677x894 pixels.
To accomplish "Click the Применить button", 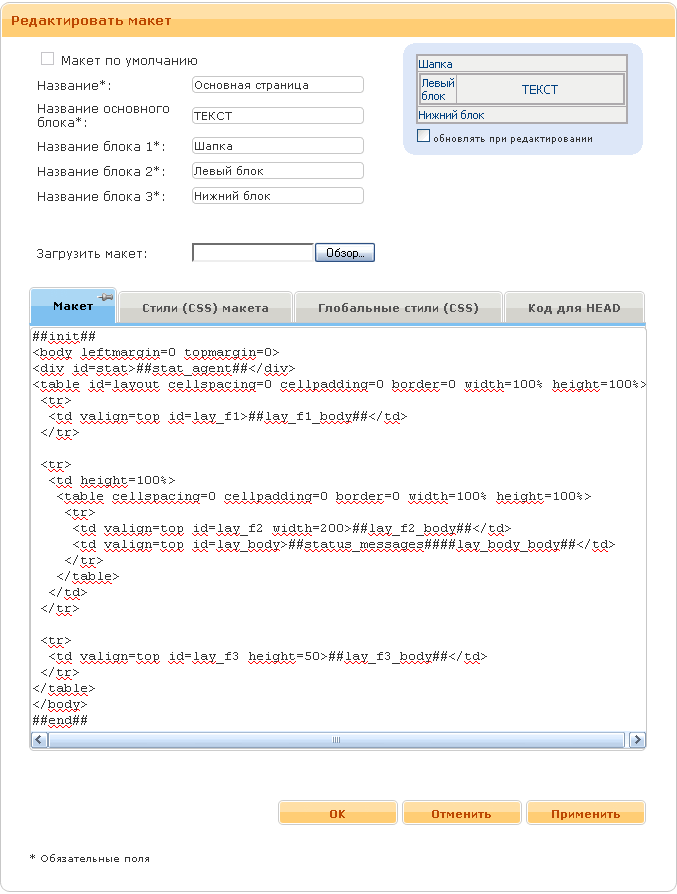I will pos(585,814).
